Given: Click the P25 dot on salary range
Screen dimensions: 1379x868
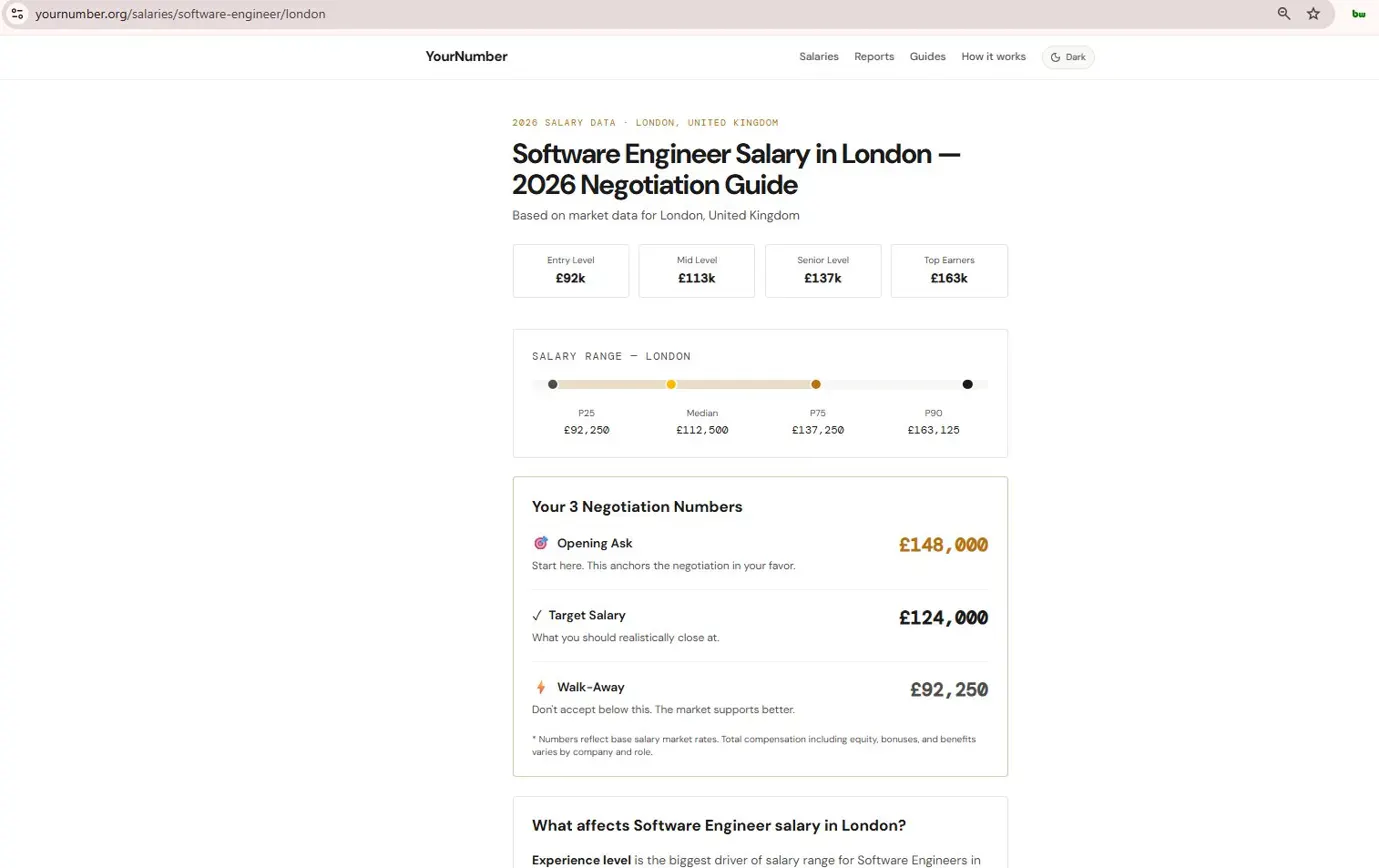Looking at the screenshot, I should coord(552,384).
